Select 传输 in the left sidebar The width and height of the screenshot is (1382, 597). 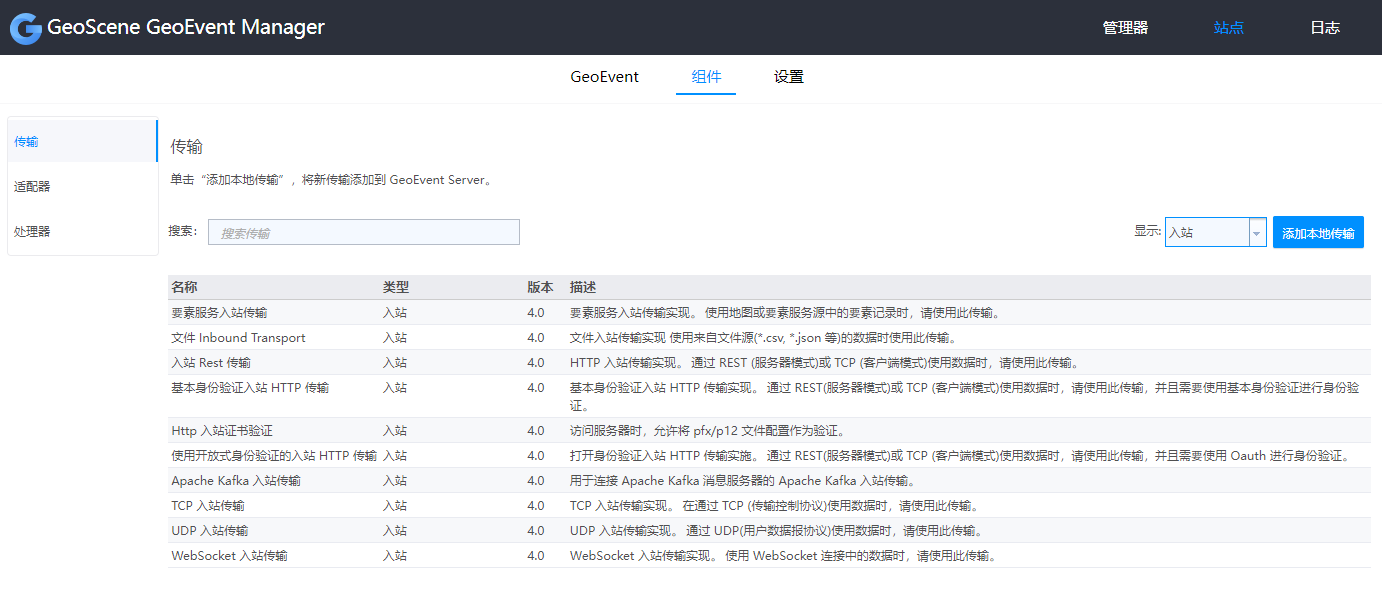tap(27, 141)
